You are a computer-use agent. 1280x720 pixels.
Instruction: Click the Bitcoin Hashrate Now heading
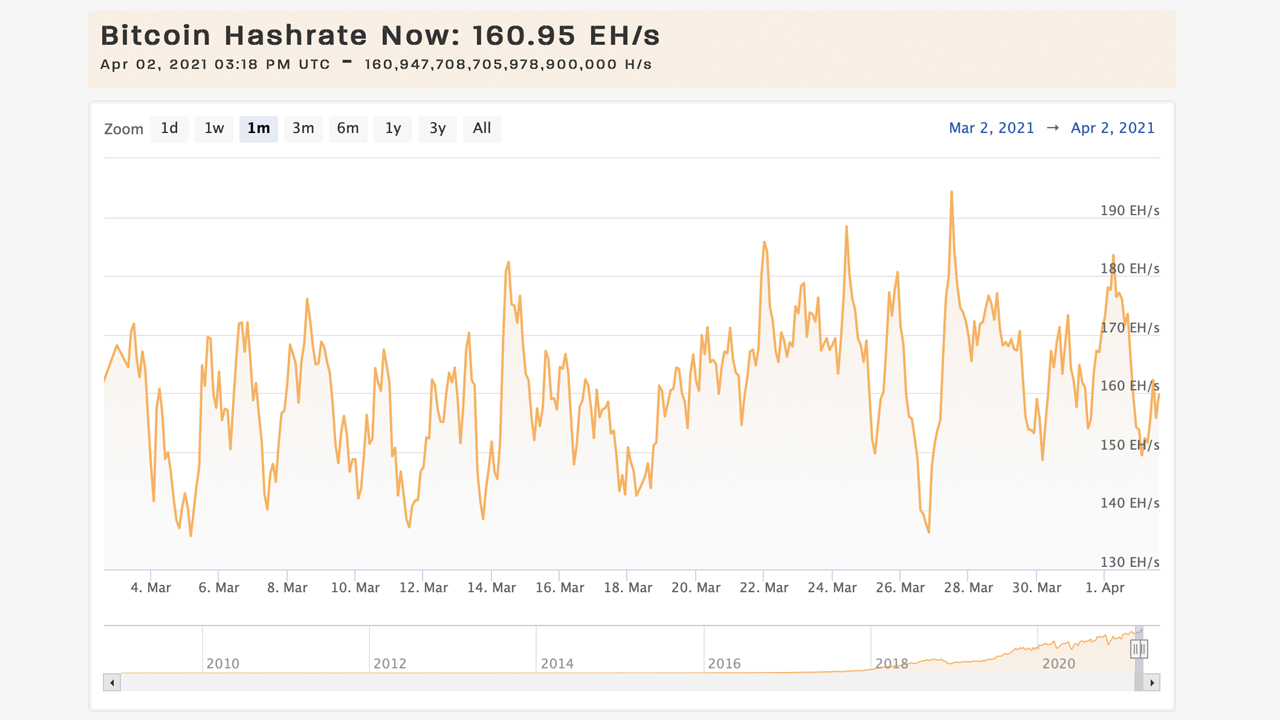tap(380, 36)
